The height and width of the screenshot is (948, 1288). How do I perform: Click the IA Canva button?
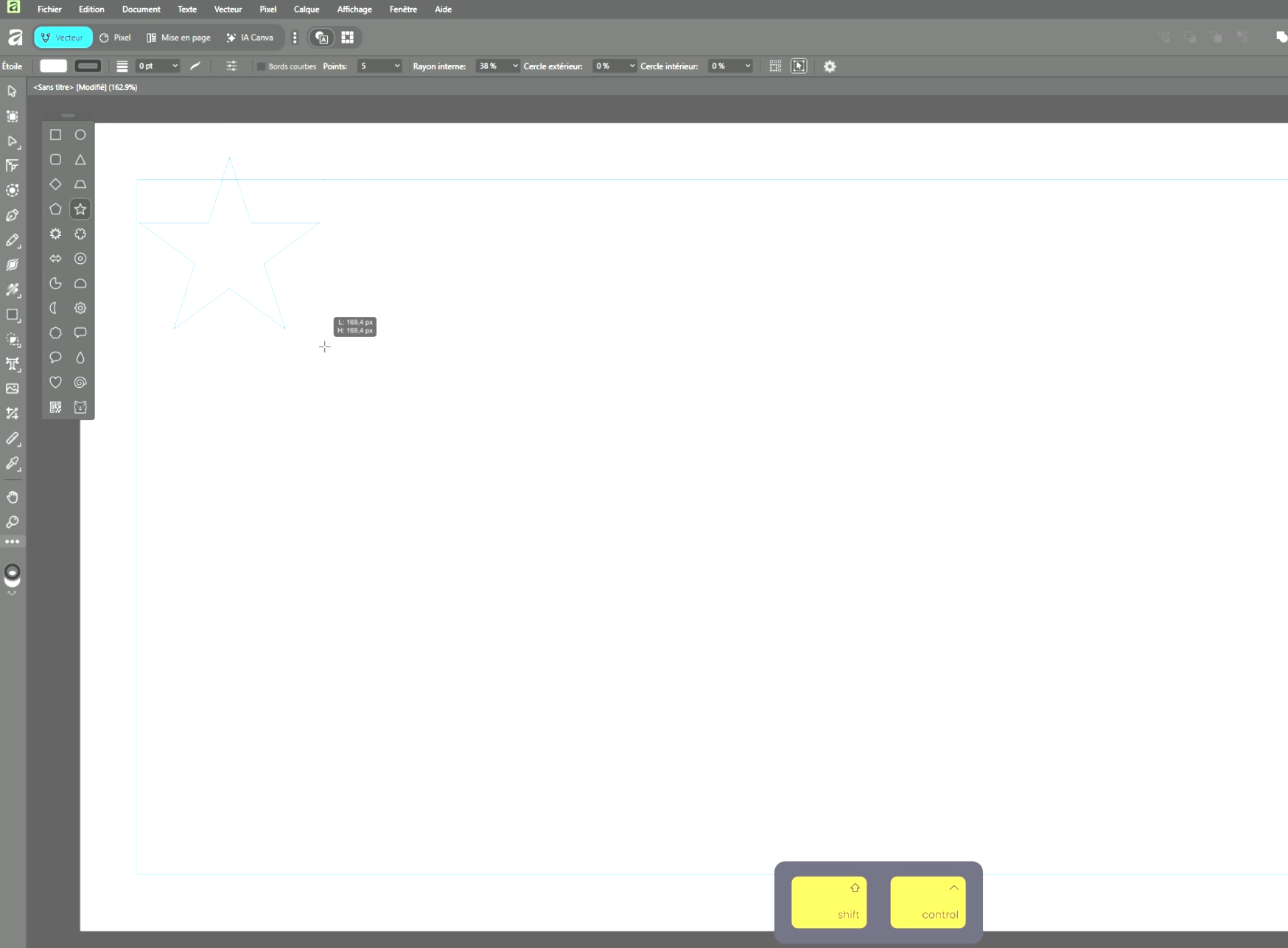coord(250,38)
